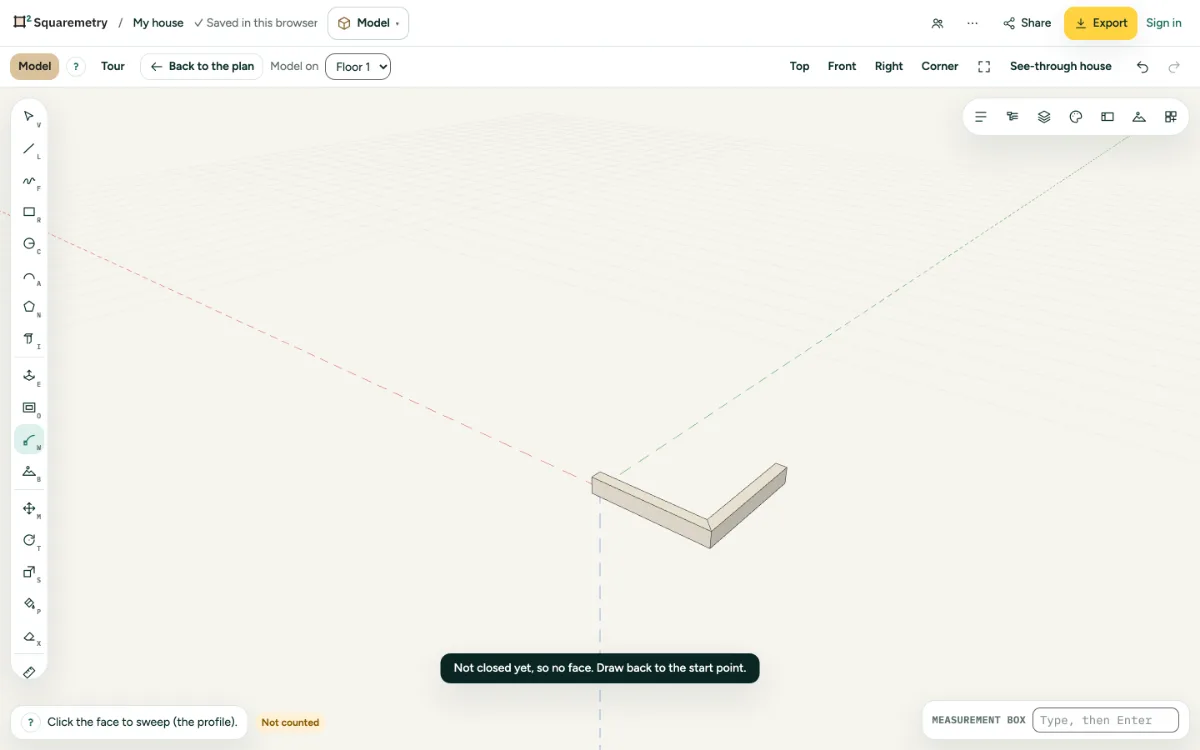
Task: Choose the Polygon tool
Action: pos(29,308)
